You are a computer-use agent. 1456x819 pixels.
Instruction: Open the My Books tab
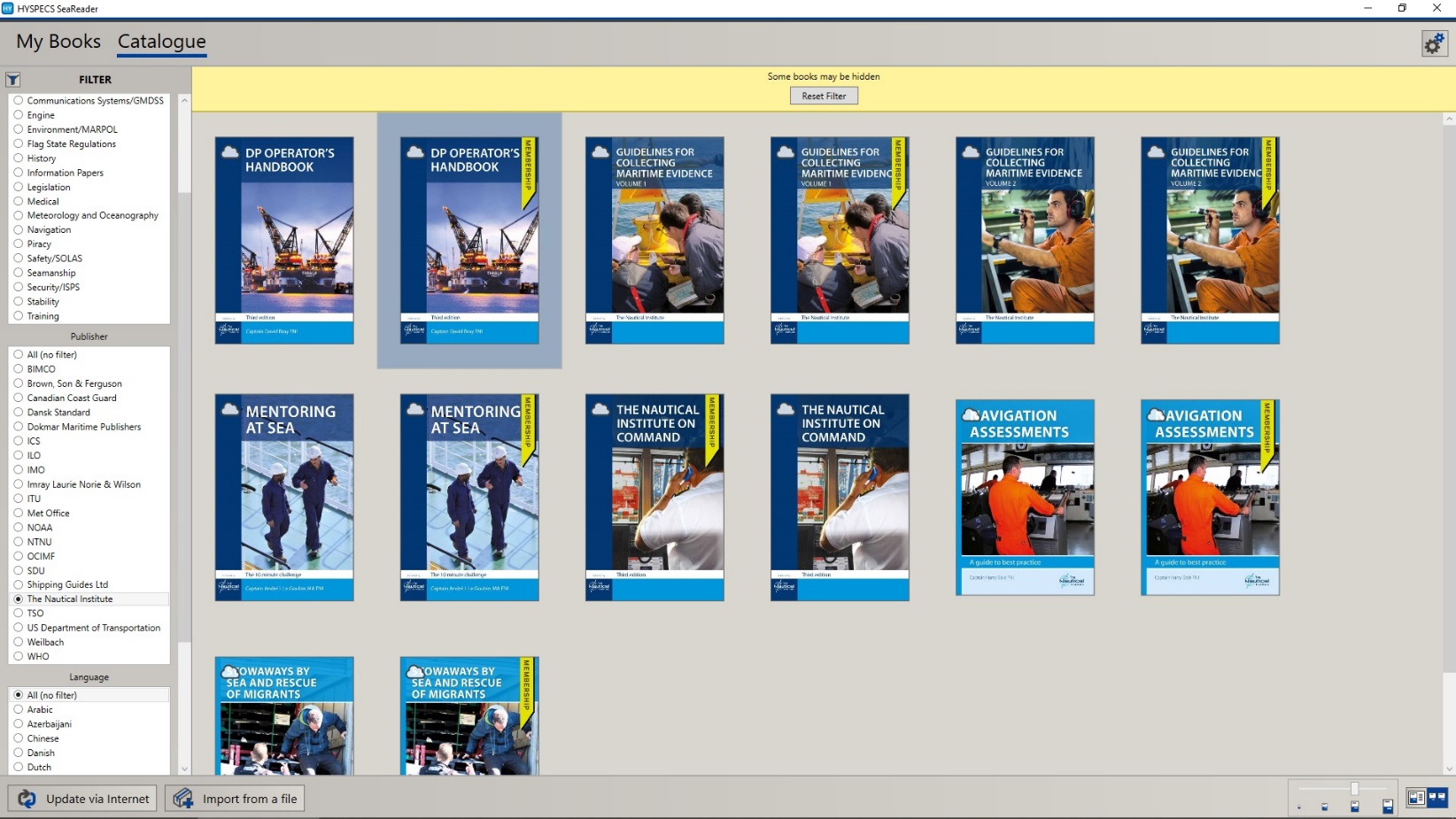point(58,42)
